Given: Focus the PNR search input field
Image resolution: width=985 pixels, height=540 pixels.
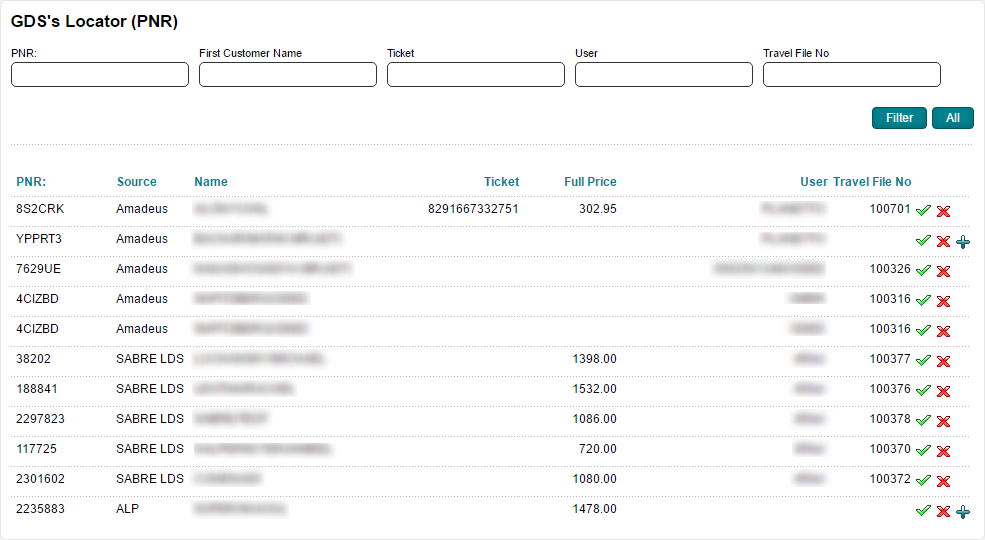Looking at the screenshot, I should [100, 75].
